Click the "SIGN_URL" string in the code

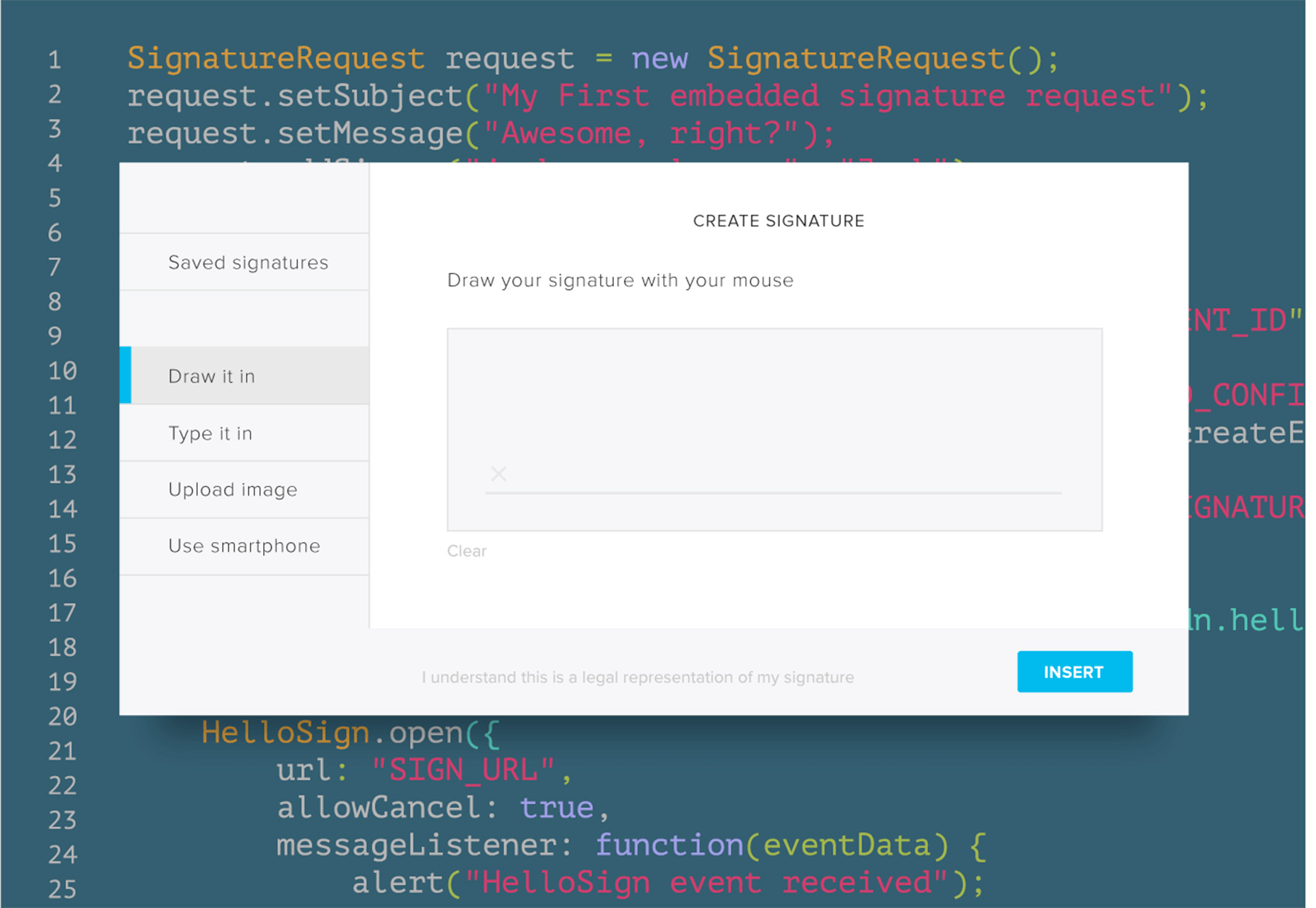click(x=464, y=770)
